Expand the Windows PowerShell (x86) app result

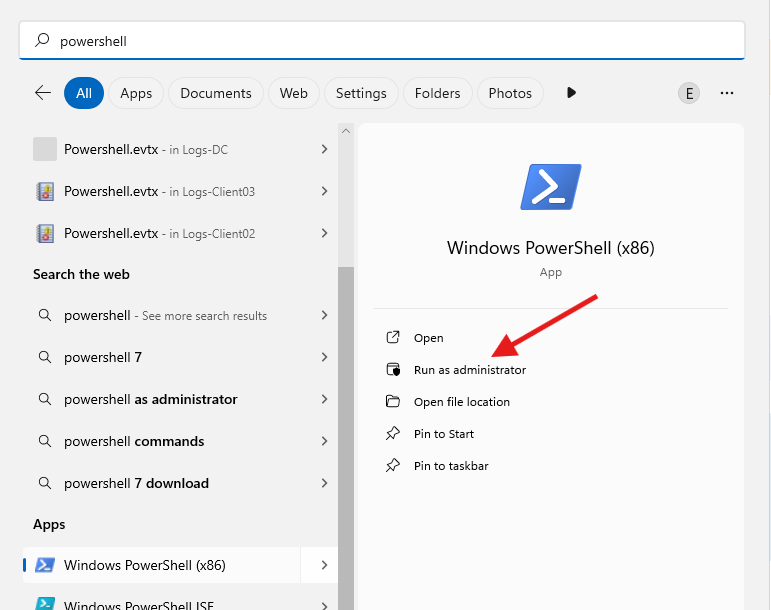click(x=324, y=565)
